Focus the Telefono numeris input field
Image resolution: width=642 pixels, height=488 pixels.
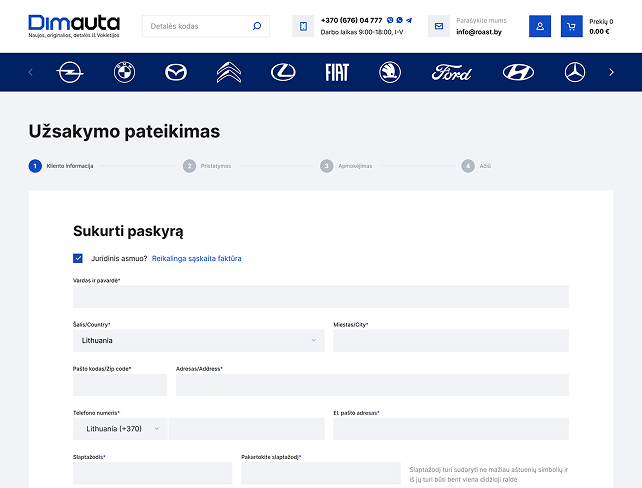coord(246,429)
